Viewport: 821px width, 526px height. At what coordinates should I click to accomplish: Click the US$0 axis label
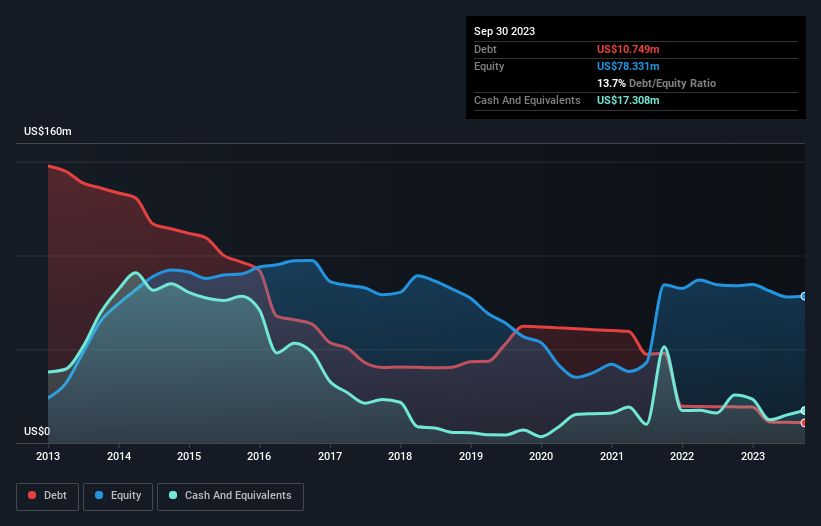click(37, 431)
